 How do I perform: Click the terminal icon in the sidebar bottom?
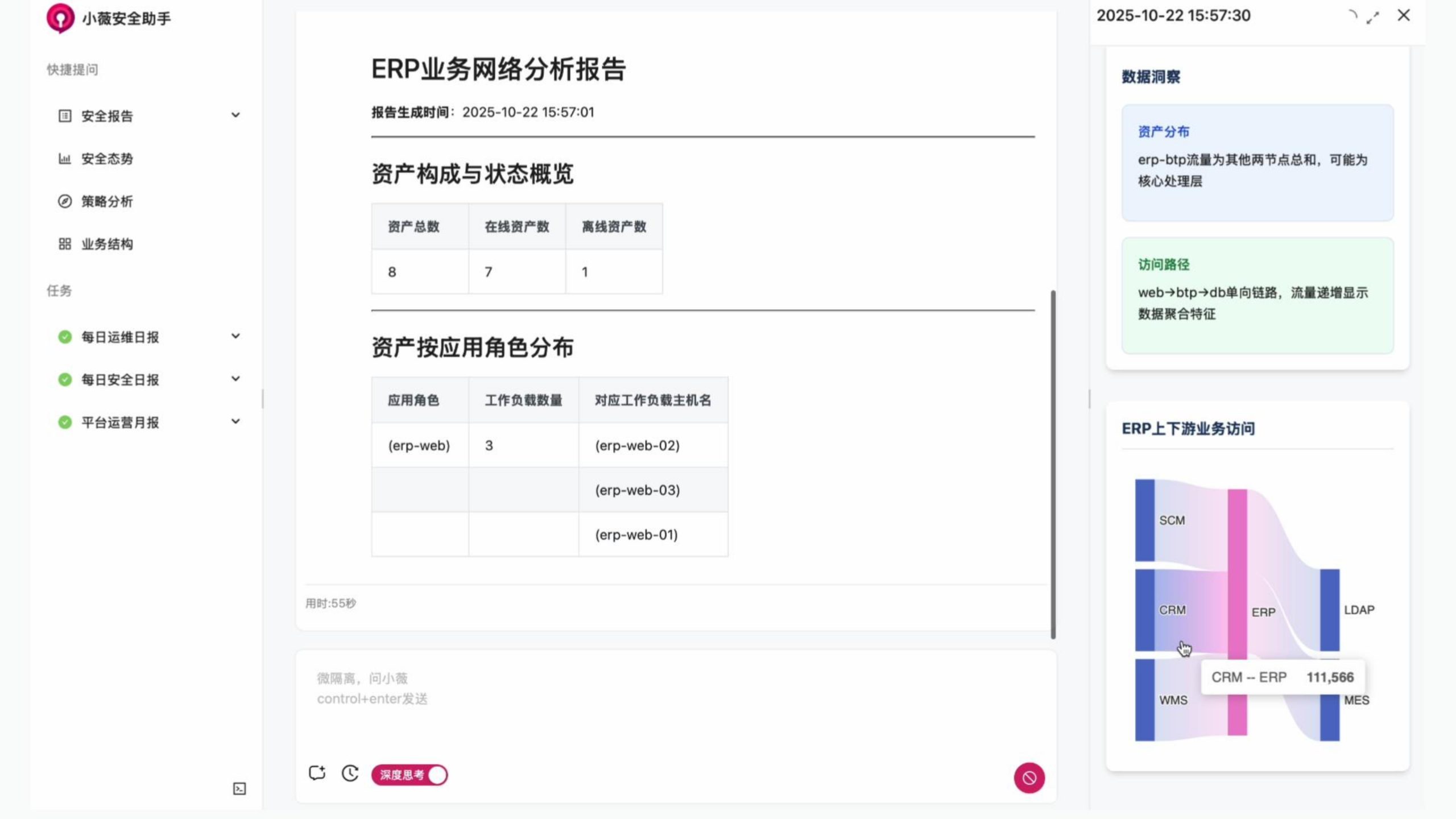pos(239,788)
